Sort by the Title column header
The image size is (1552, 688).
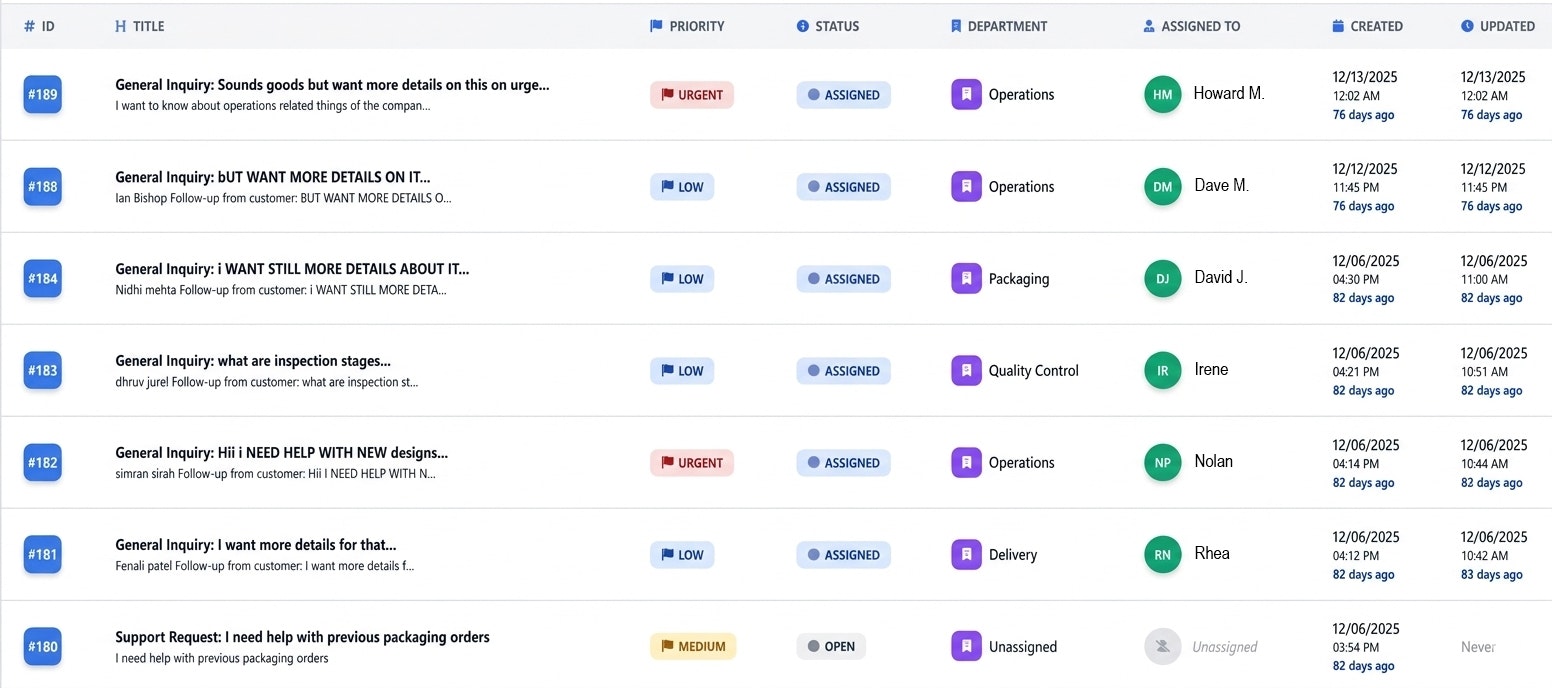point(149,26)
